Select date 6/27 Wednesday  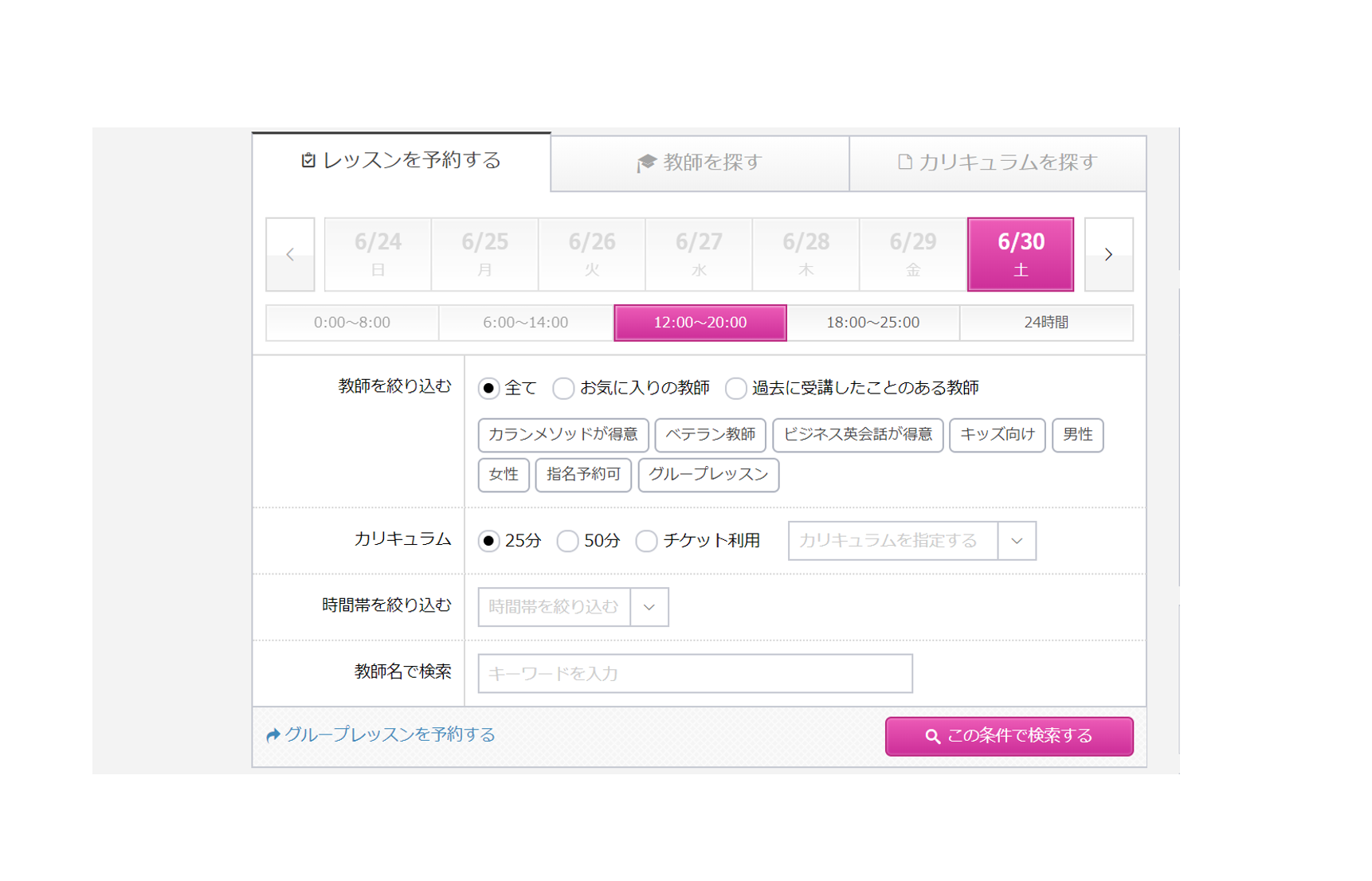(699, 254)
